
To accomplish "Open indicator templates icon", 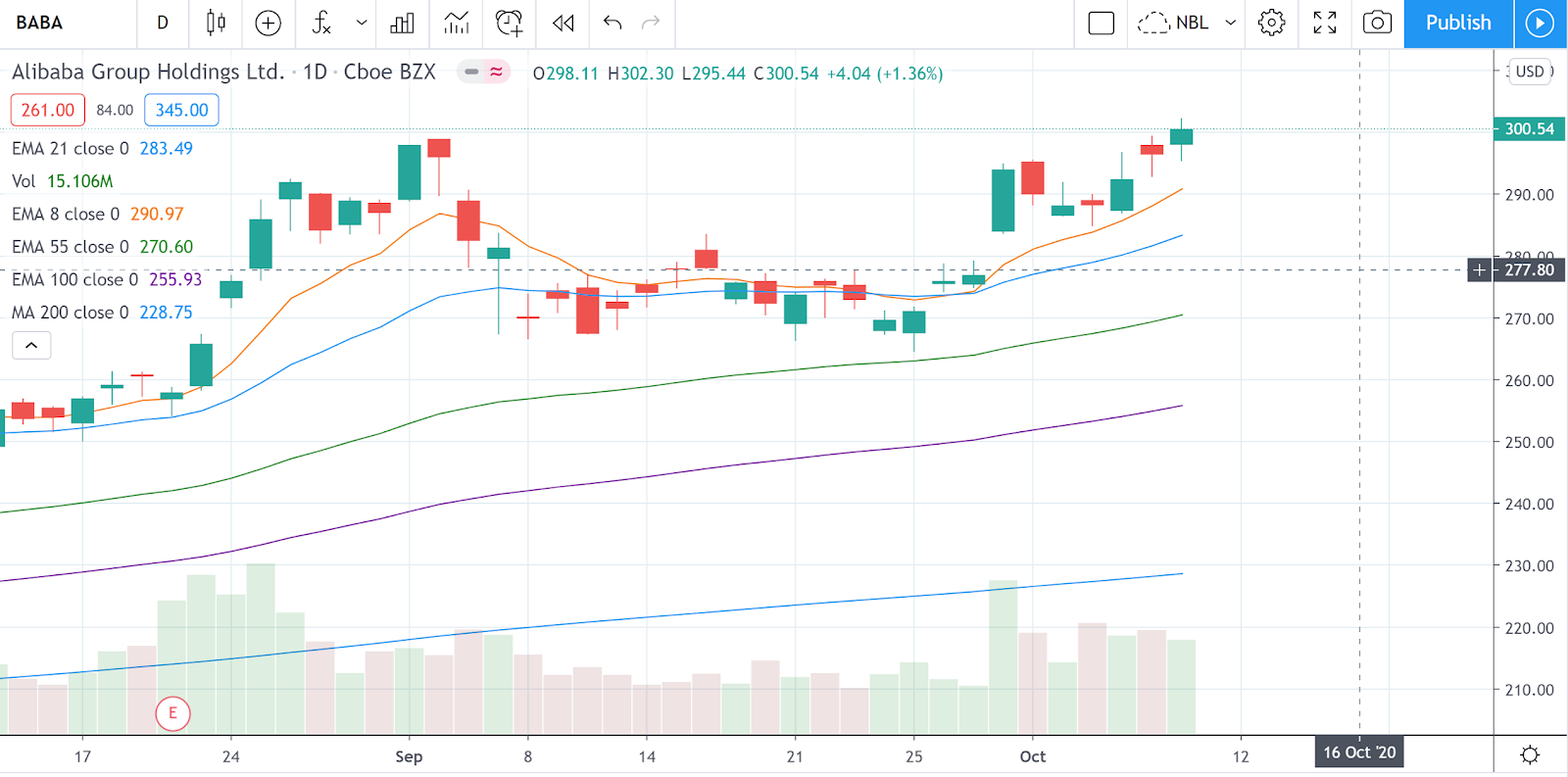I will [456, 23].
